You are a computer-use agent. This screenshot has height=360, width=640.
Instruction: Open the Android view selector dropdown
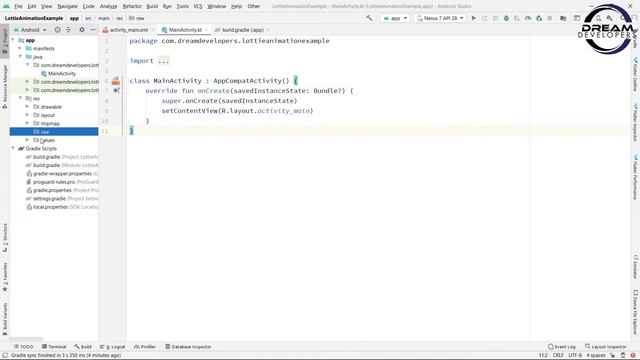(30, 30)
